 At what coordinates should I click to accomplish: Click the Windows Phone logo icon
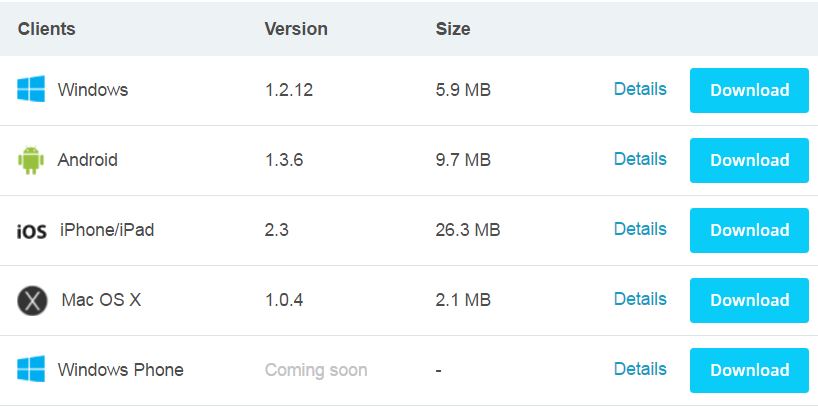31,369
